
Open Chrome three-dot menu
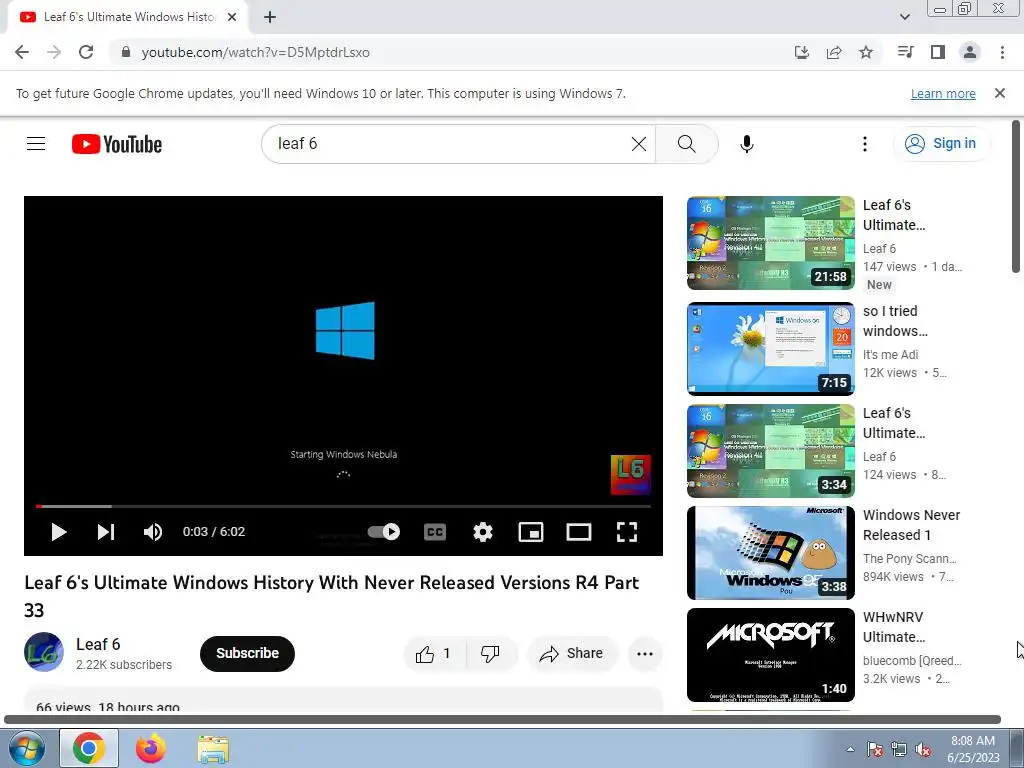click(x=1002, y=52)
